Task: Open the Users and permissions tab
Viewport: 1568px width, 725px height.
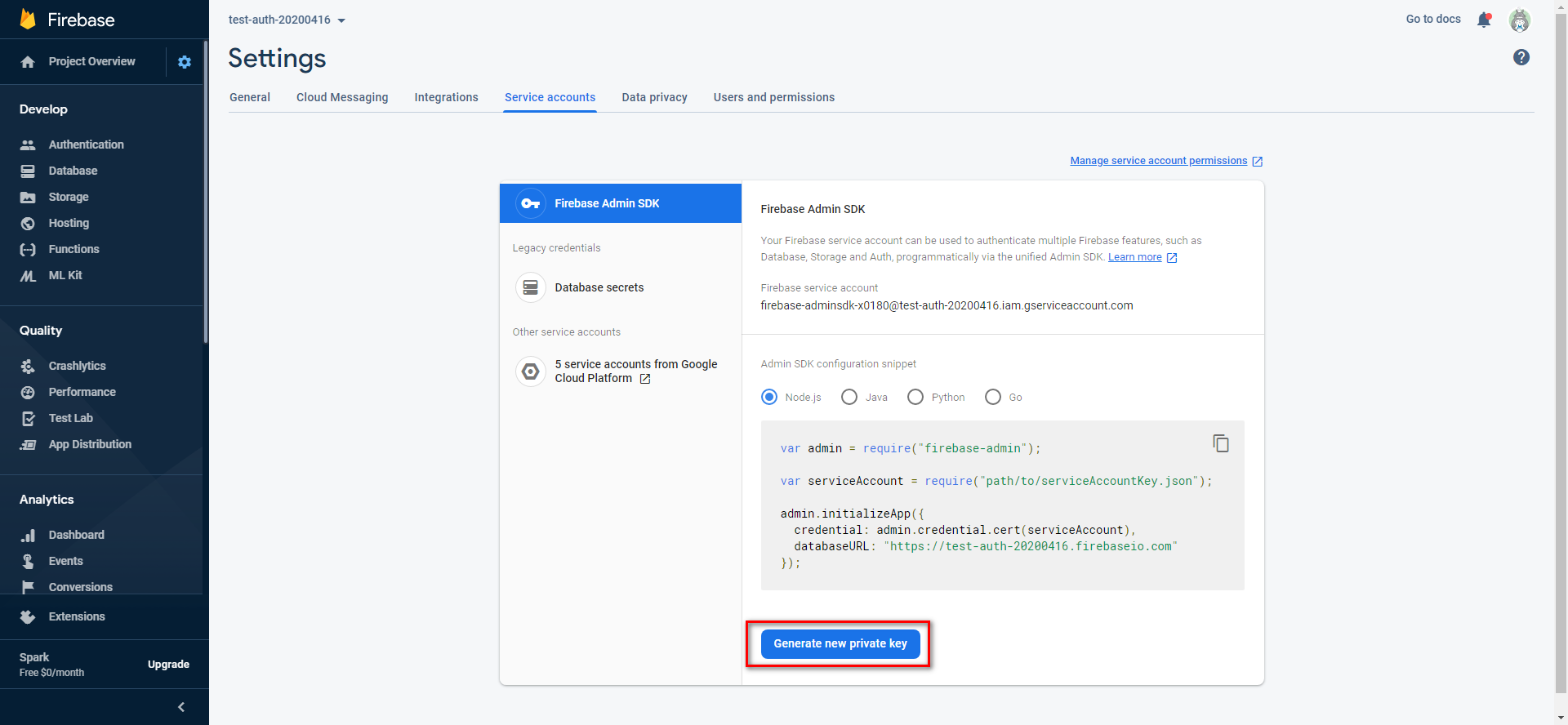Action: point(774,97)
